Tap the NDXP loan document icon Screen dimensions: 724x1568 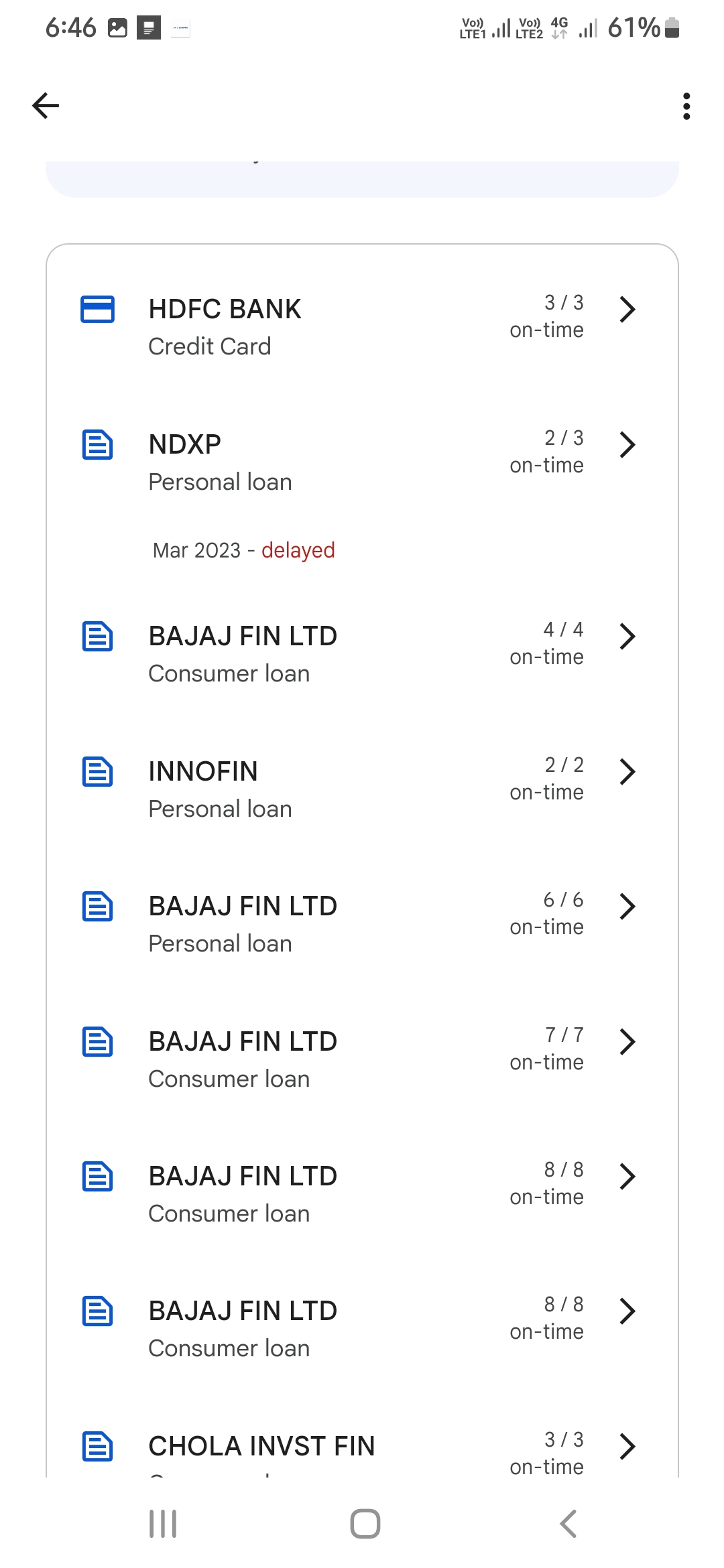(97, 445)
